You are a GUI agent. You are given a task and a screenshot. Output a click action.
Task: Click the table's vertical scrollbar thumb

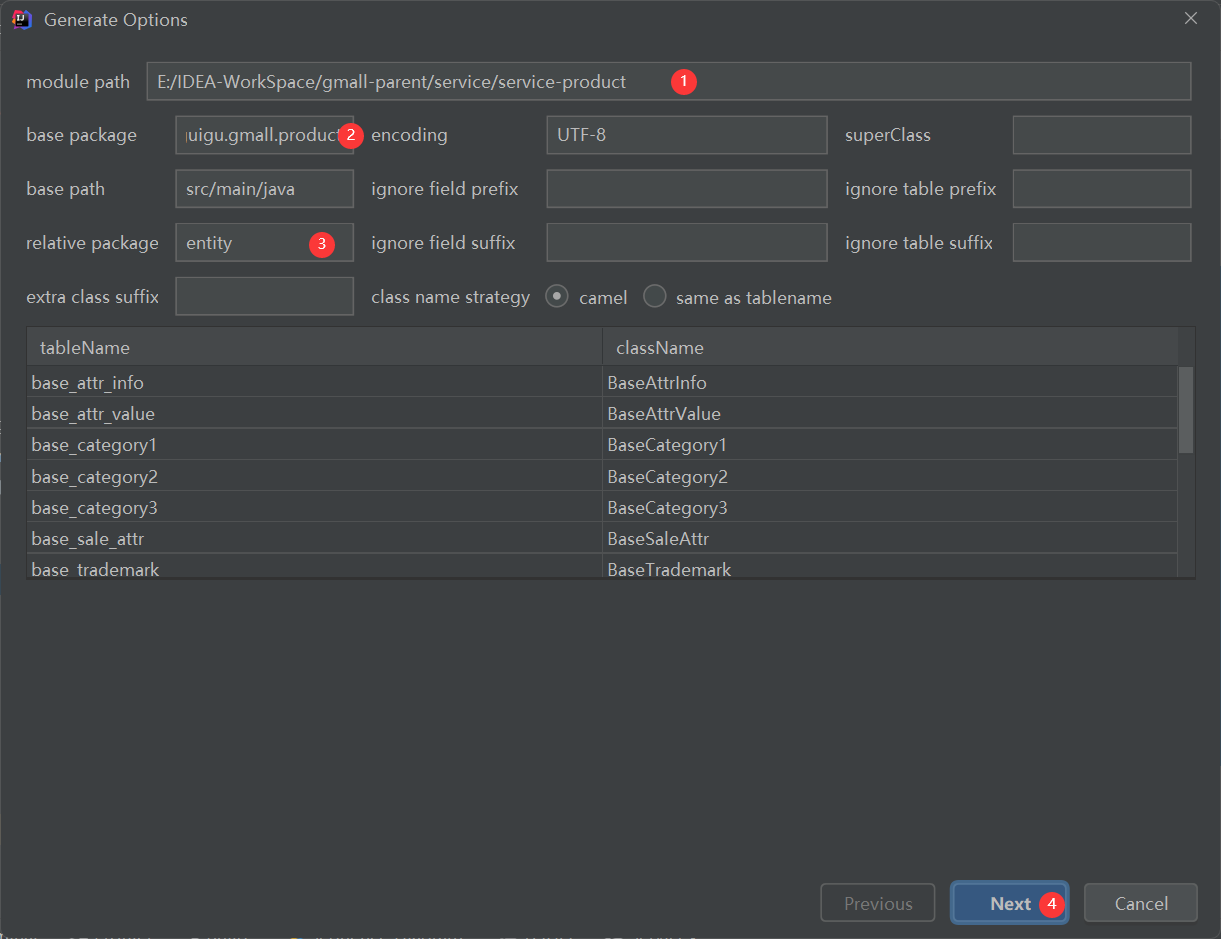click(1186, 410)
